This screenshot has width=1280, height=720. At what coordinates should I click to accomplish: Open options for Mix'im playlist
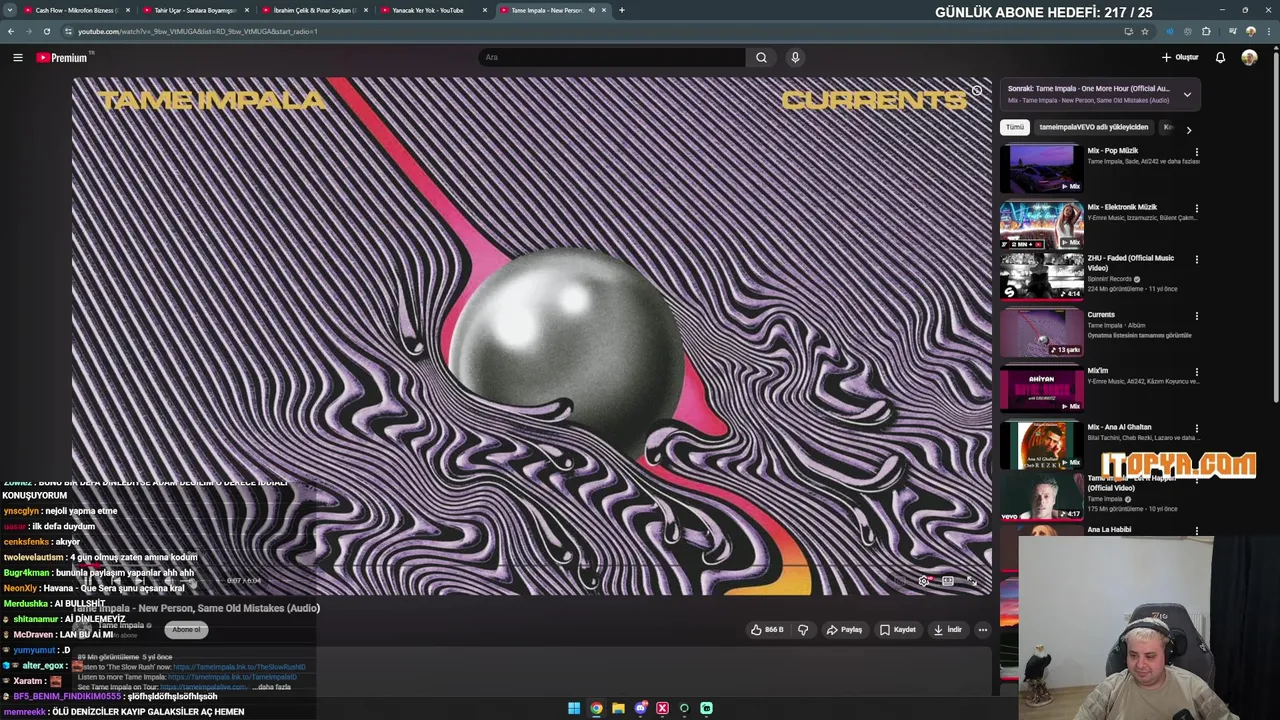[x=1196, y=373]
